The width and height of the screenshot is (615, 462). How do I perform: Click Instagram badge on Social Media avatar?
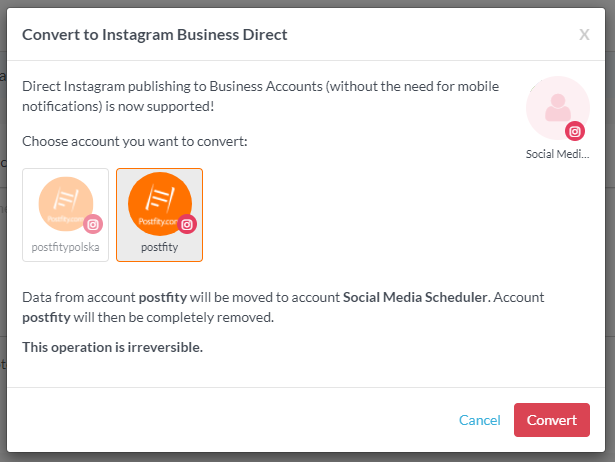(575, 131)
